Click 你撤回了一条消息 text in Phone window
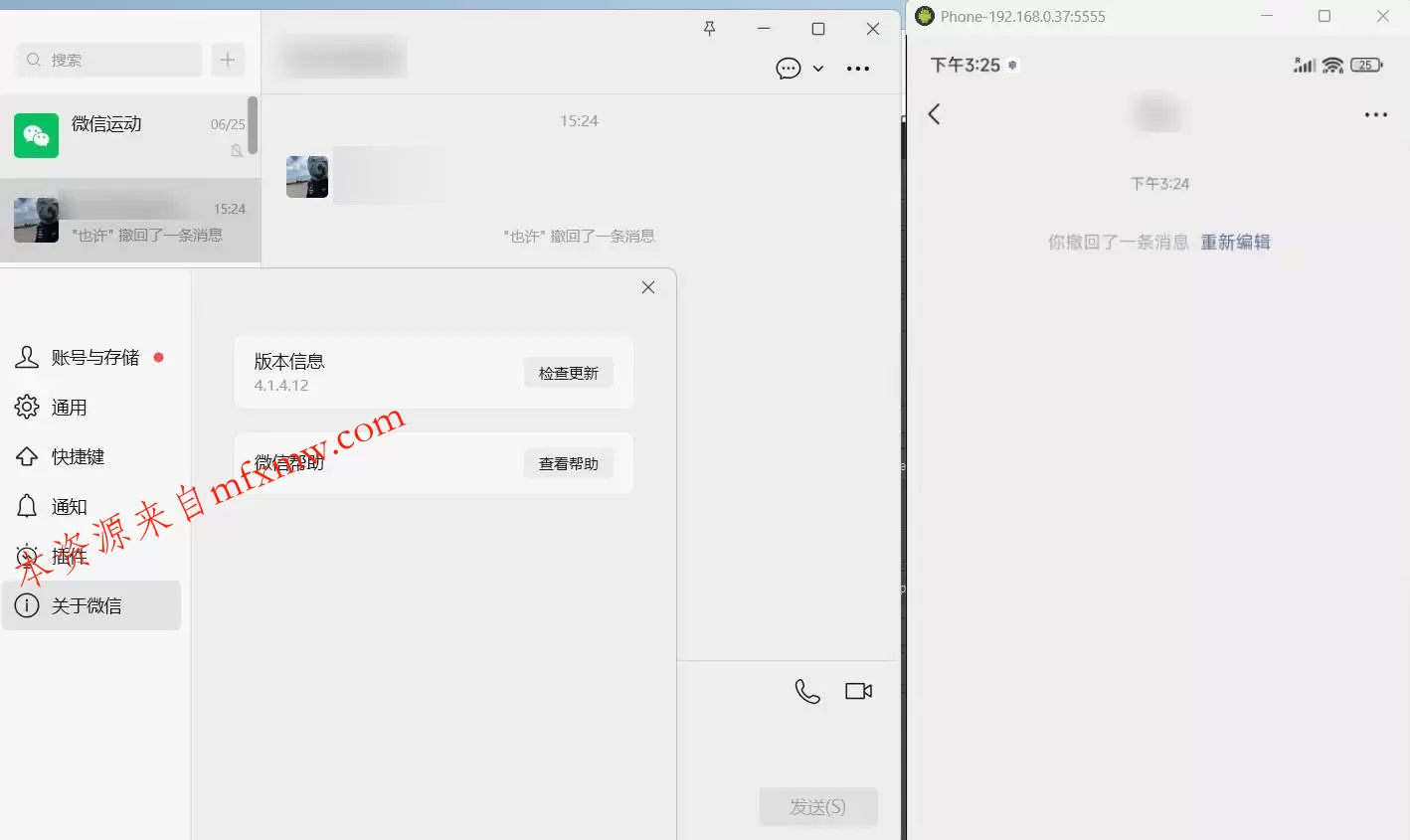 click(x=1119, y=243)
